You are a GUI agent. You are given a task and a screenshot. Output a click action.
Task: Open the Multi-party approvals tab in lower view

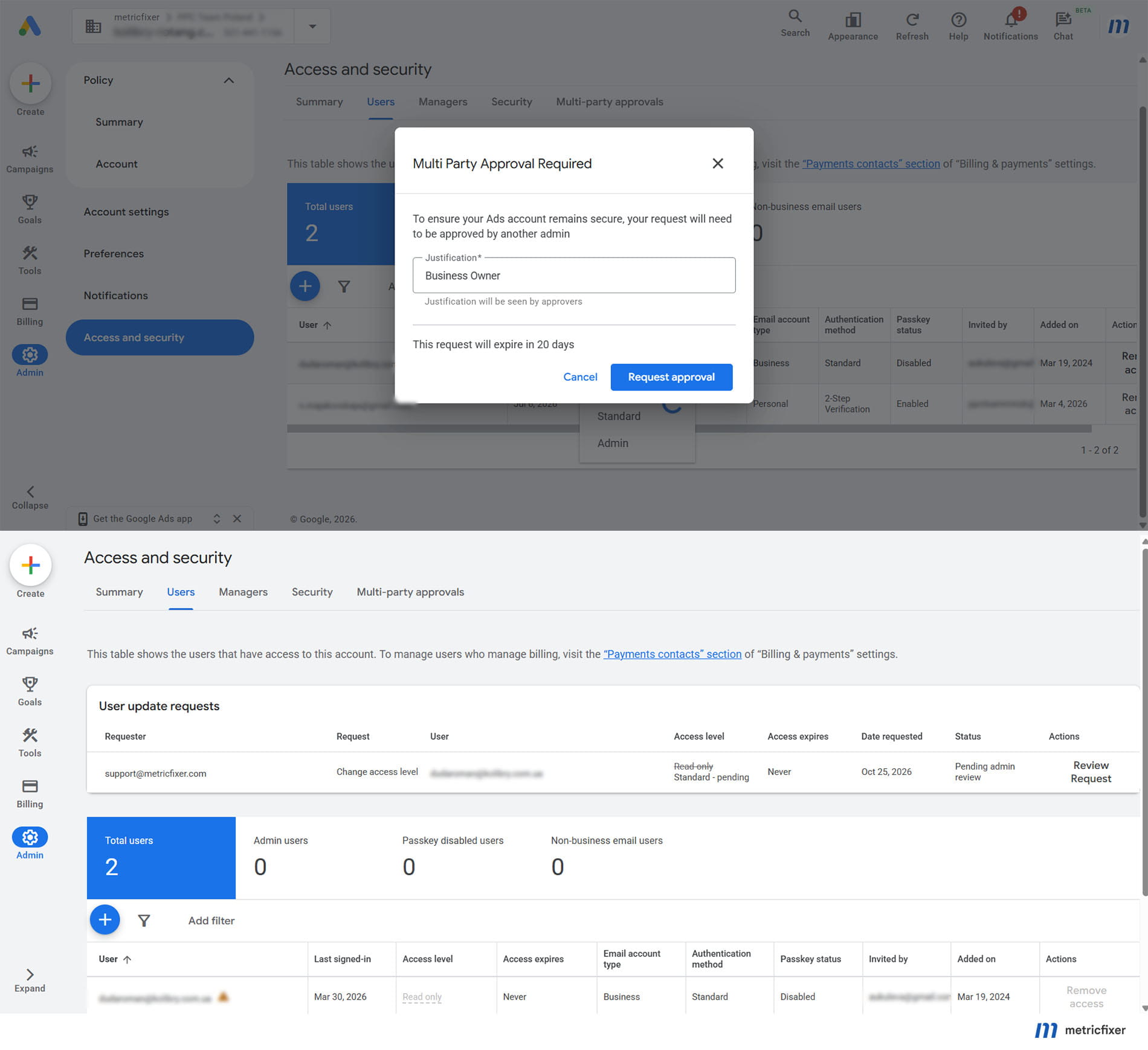(x=410, y=592)
